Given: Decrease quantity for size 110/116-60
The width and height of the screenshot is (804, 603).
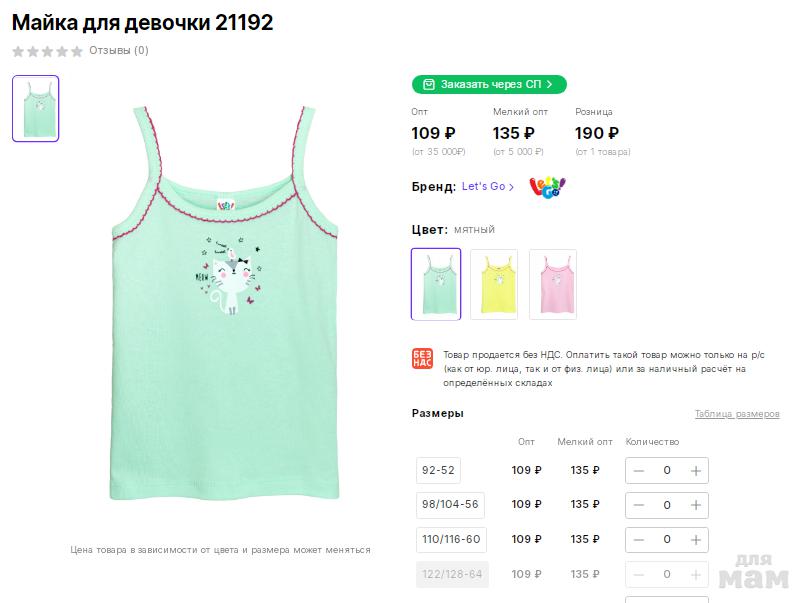Looking at the screenshot, I should 638,540.
